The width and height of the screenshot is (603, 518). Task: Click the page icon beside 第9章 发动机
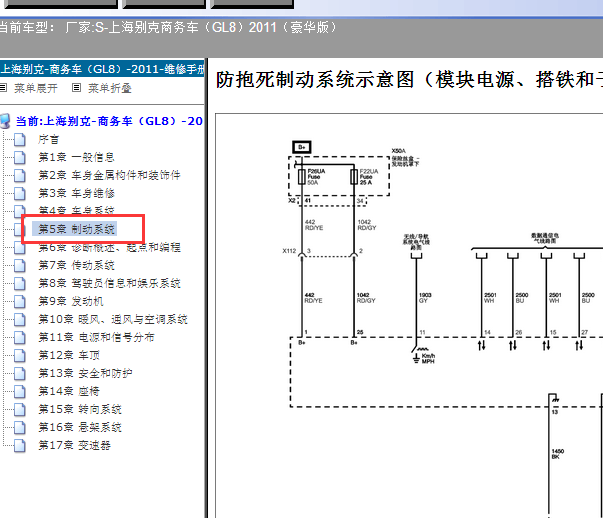click(20, 302)
